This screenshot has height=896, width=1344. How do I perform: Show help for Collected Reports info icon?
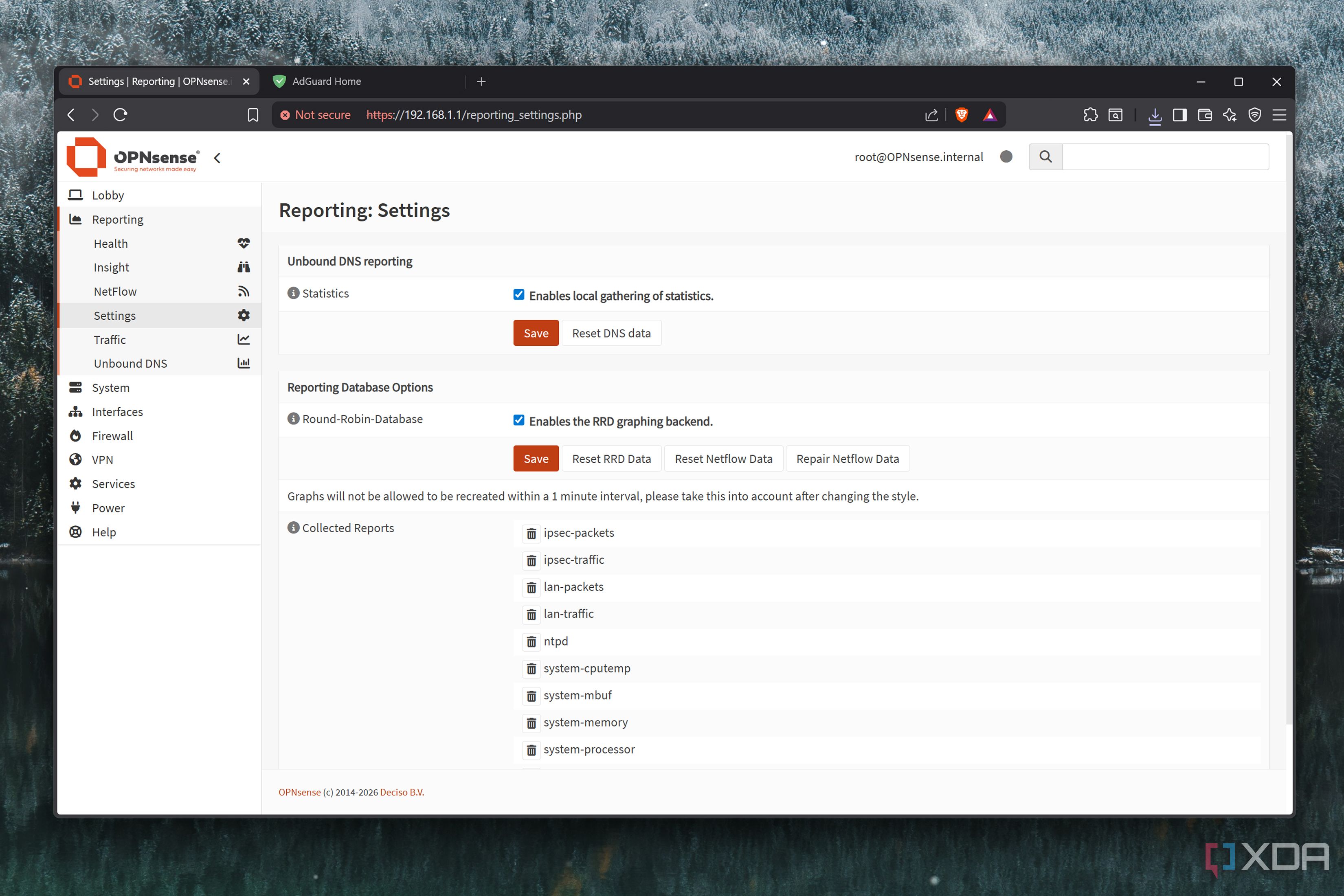click(294, 527)
